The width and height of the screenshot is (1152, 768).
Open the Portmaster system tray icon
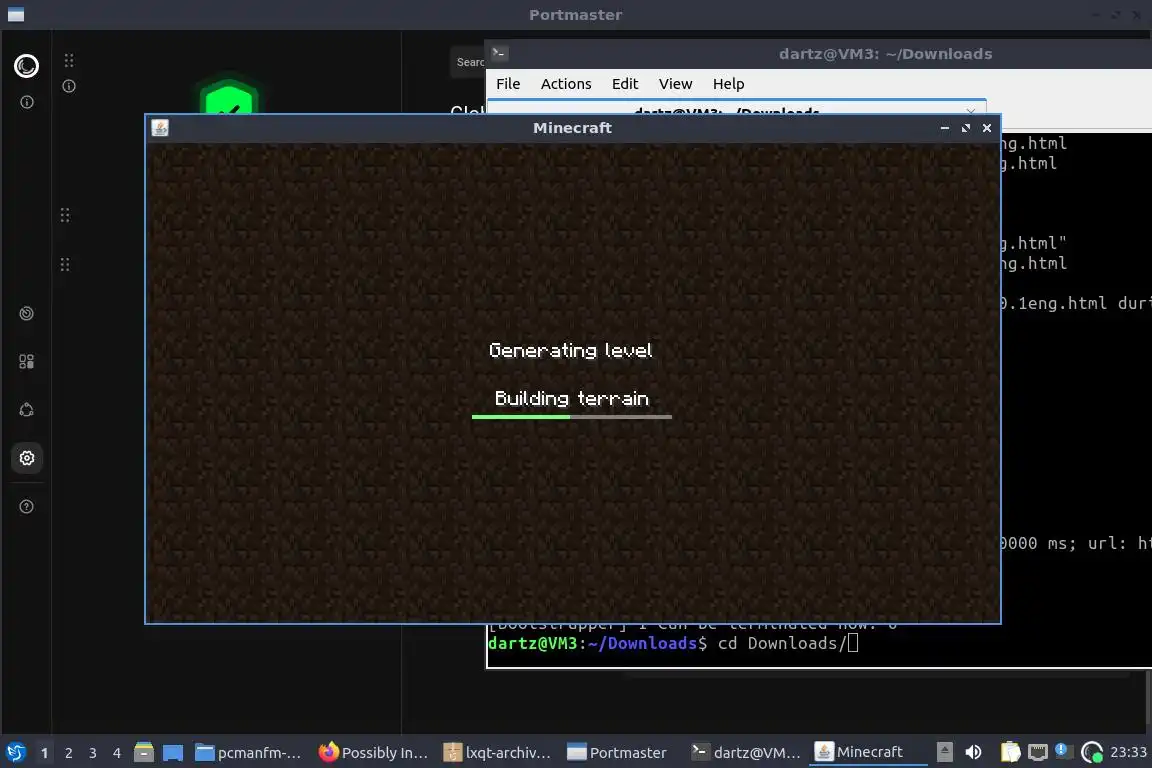click(x=1092, y=752)
